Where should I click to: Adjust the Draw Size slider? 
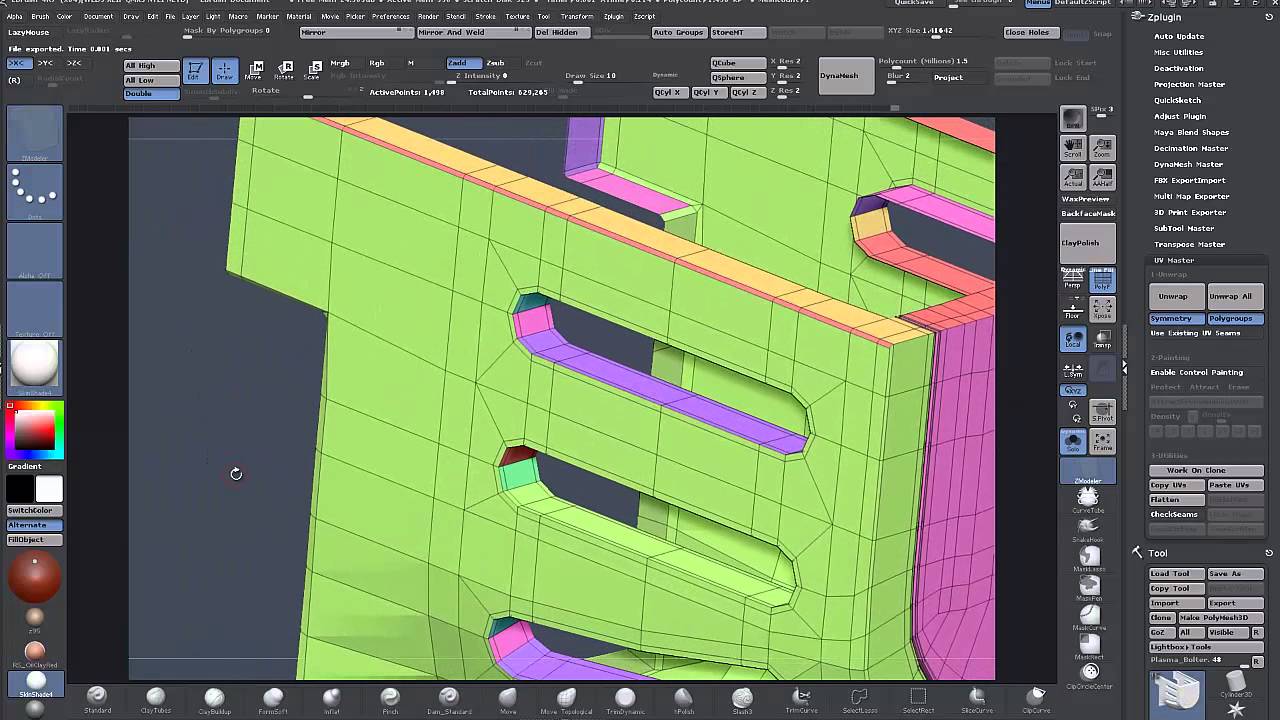[x=590, y=78]
